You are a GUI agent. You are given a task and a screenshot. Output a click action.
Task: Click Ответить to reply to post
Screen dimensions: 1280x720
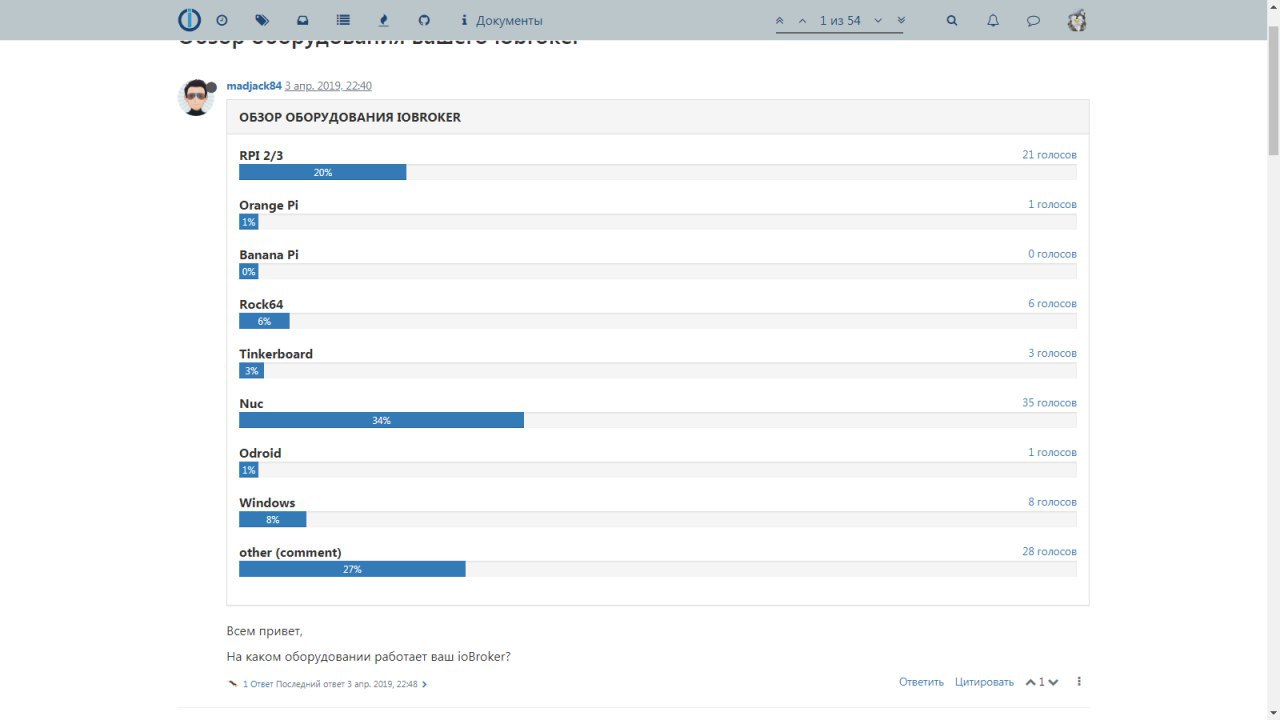[921, 682]
